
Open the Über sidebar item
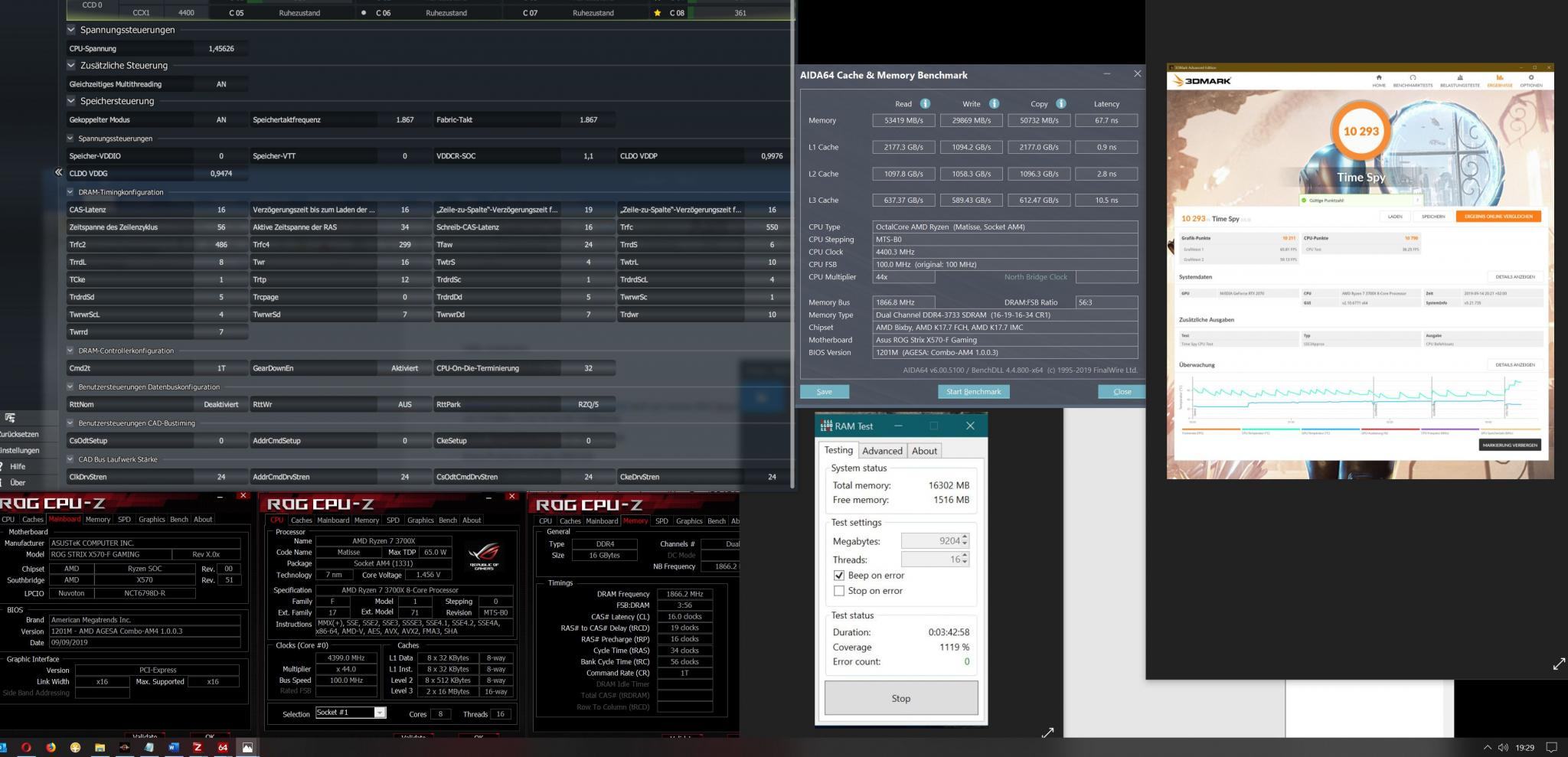[18, 483]
